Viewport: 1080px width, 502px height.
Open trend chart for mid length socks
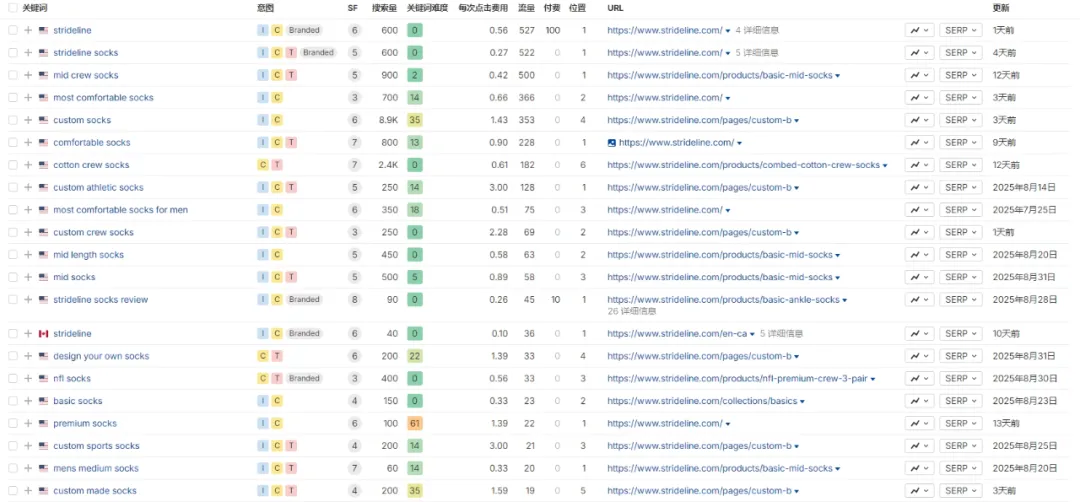(x=920, y=255)
